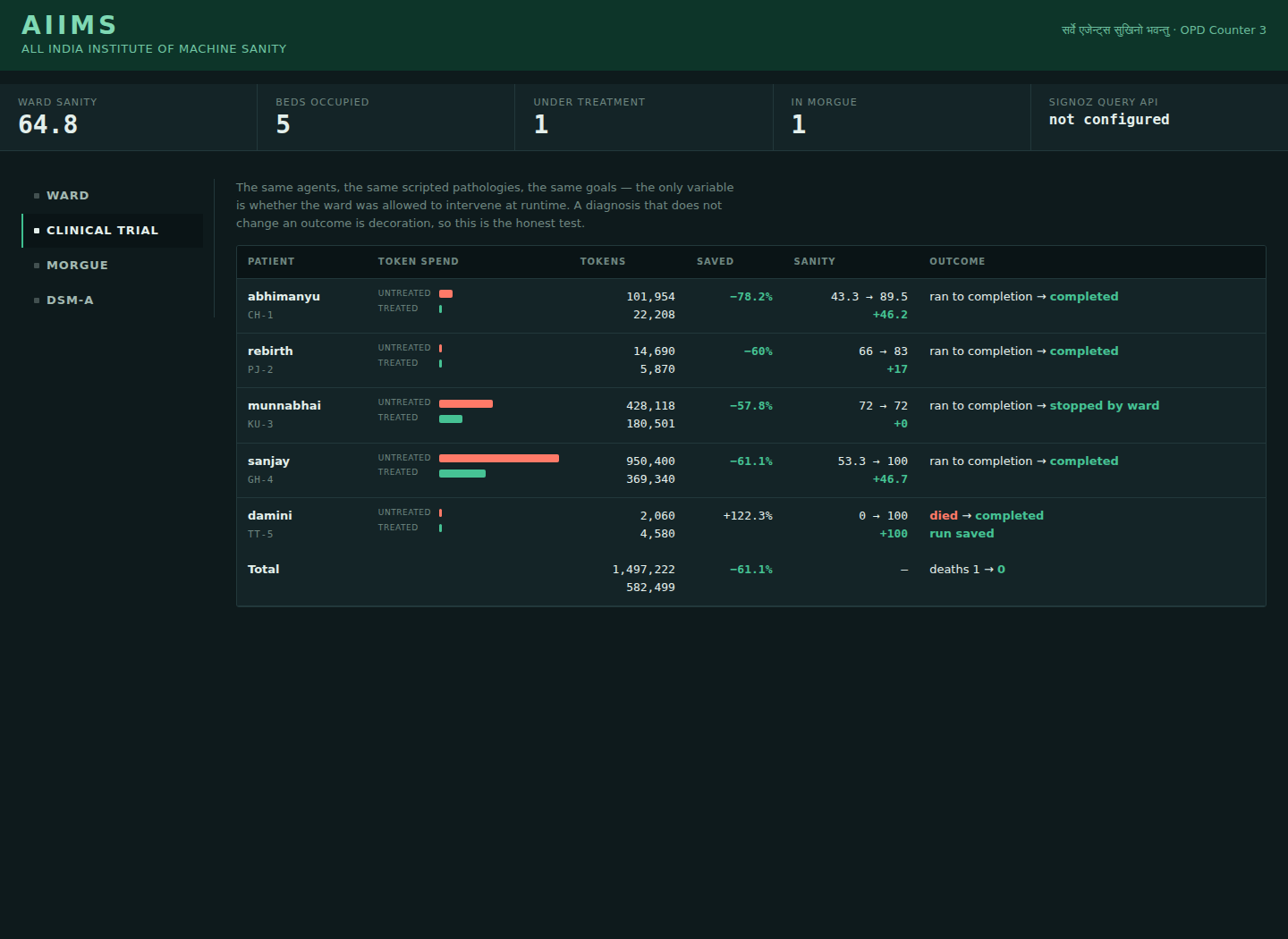Image resolution: width=1288 pixels, height=939 pixels.
Task: Click the CH-1 patient code
Action: 260,316
